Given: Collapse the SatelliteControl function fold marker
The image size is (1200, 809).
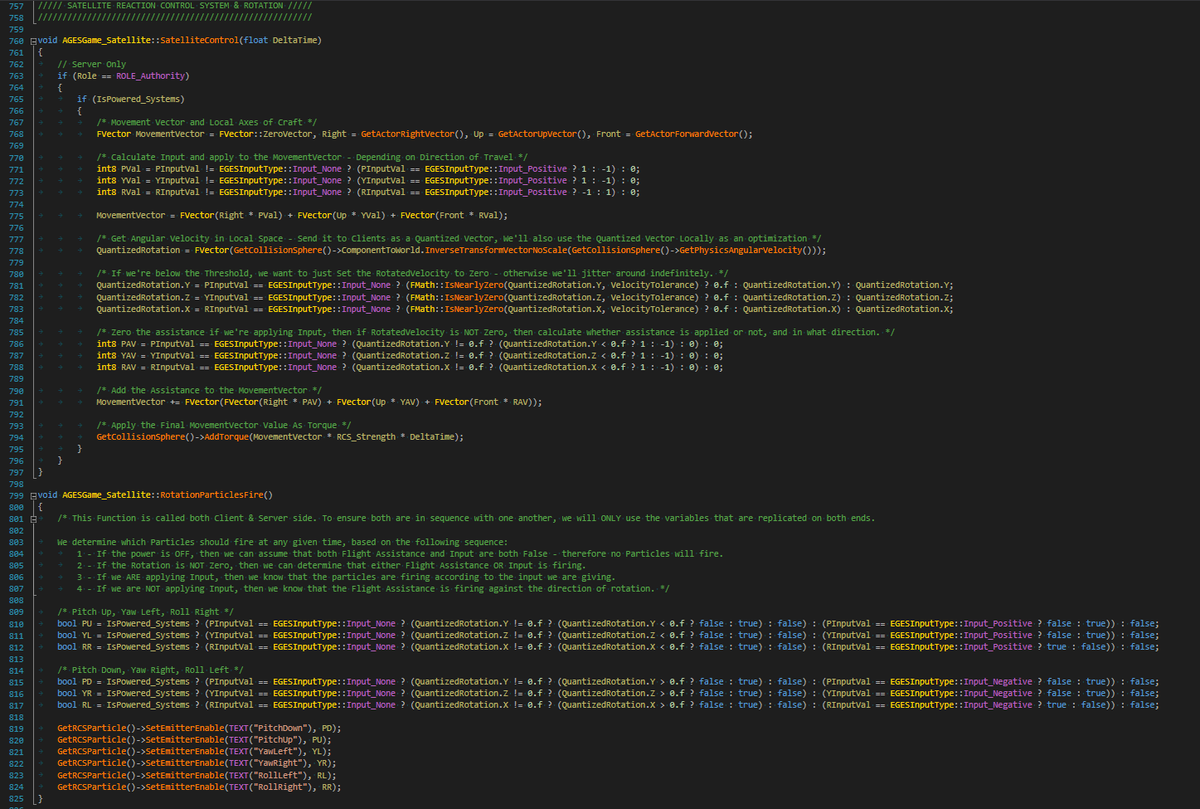Looking at the screenshot, I should click(x=31, y=40).
